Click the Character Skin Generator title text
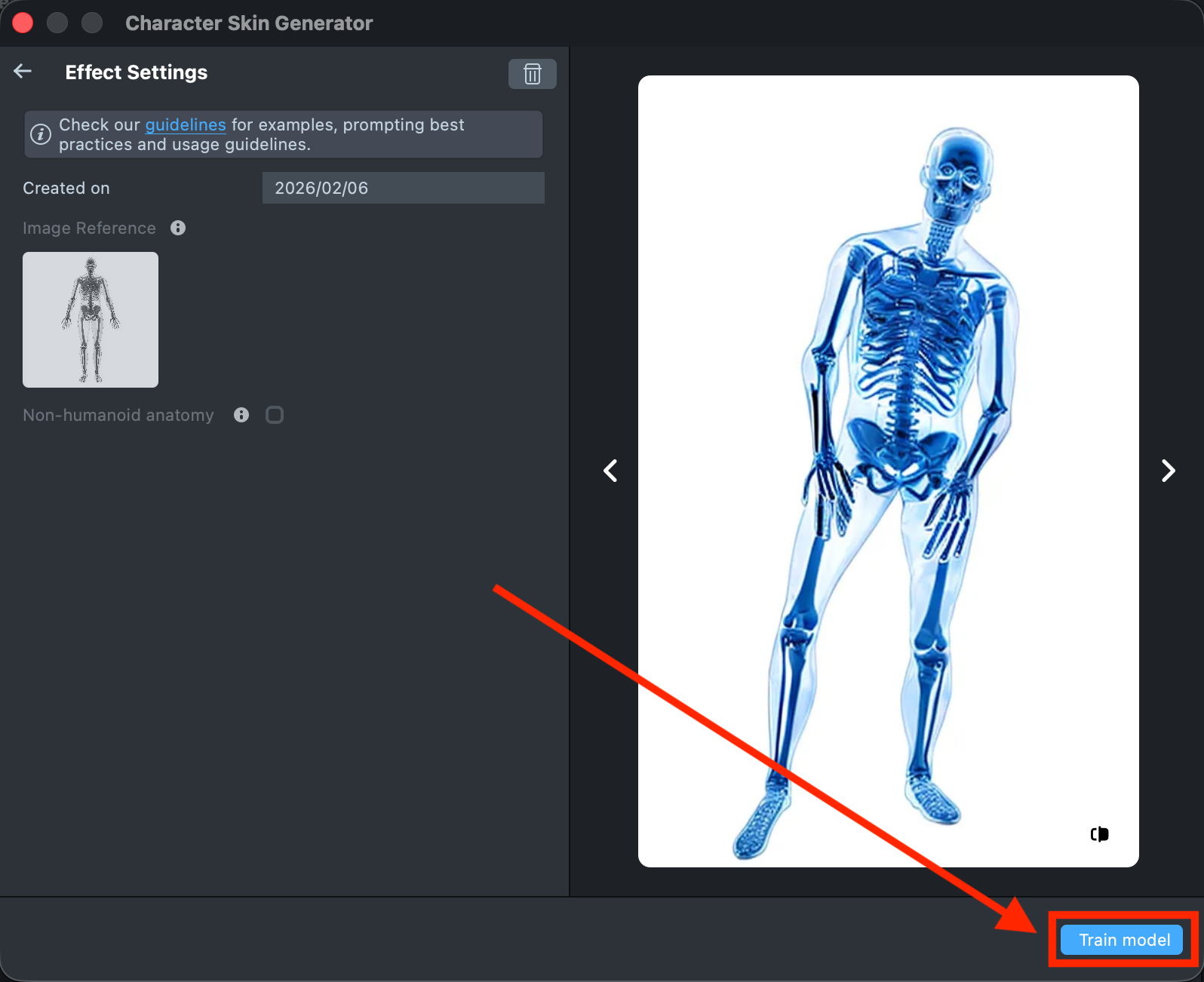 [x=249, y=23]
